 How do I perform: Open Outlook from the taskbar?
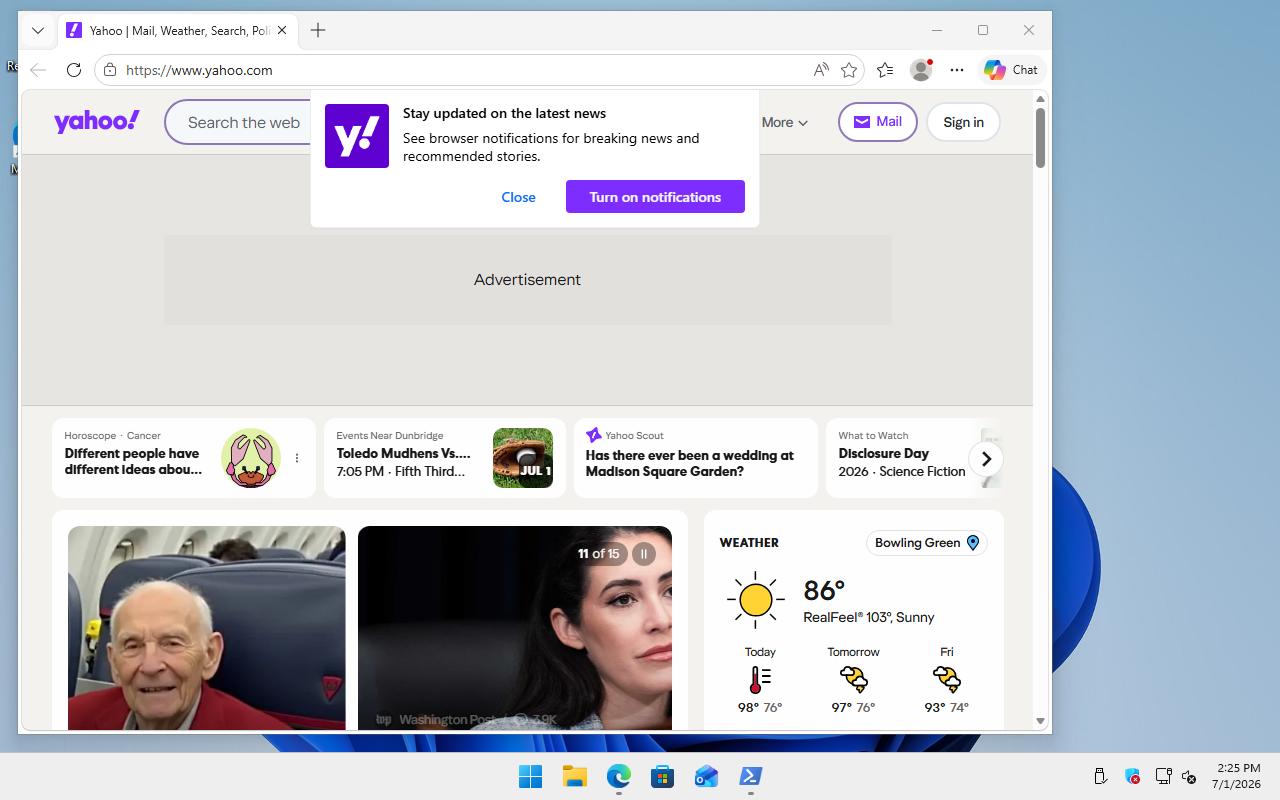pos(706,776)
